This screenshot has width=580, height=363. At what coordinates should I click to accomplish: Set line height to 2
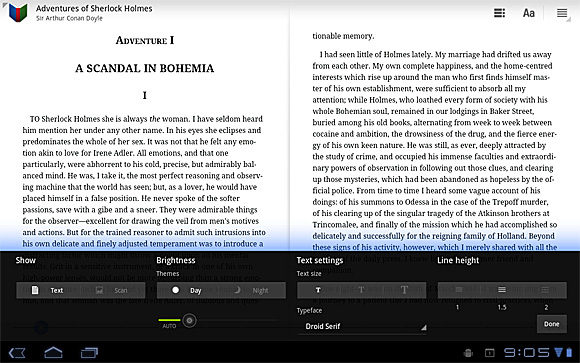pyautogui.click(x=545, y=290)
